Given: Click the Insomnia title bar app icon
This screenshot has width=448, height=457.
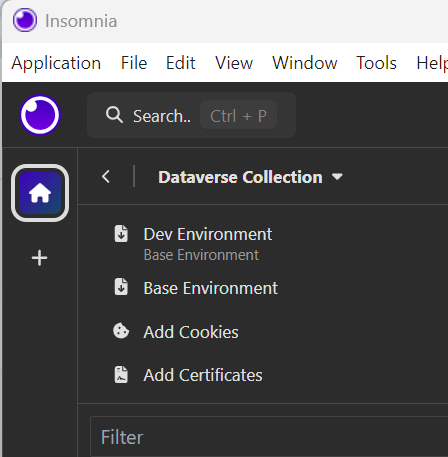Looking at the screenshot, I should pos(25,20).
